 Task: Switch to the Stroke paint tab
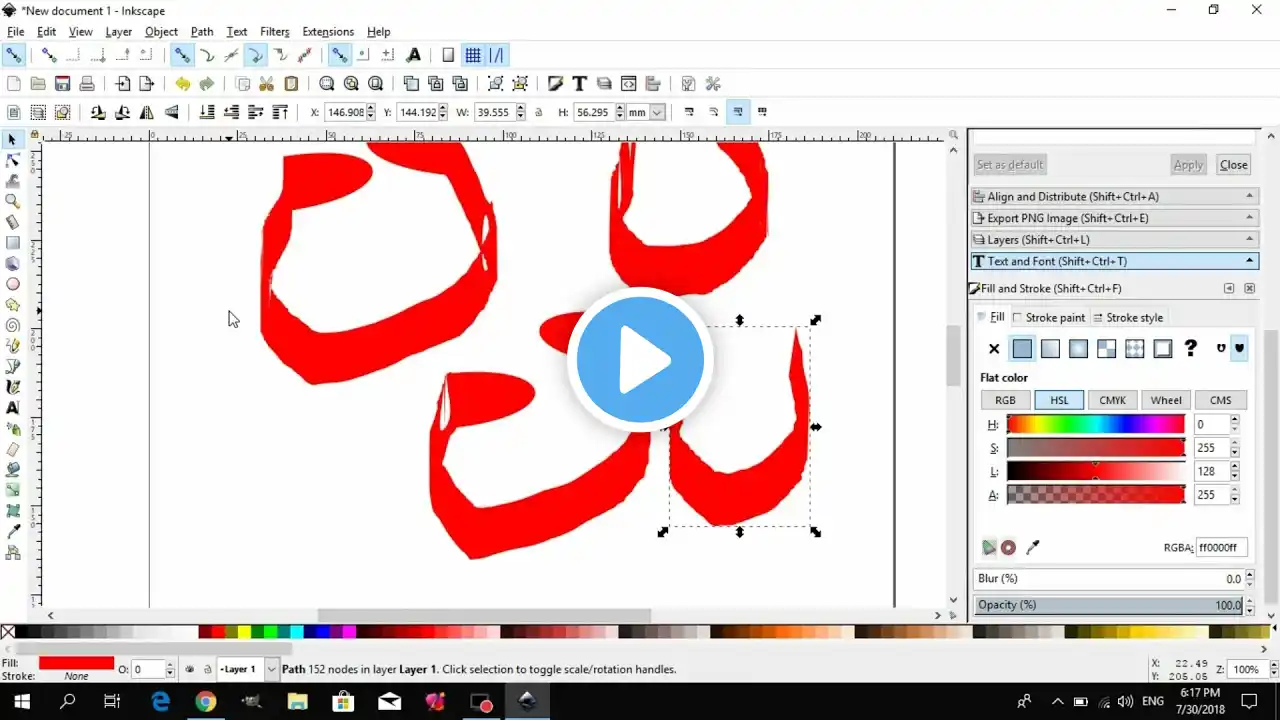coord(1049,318)
